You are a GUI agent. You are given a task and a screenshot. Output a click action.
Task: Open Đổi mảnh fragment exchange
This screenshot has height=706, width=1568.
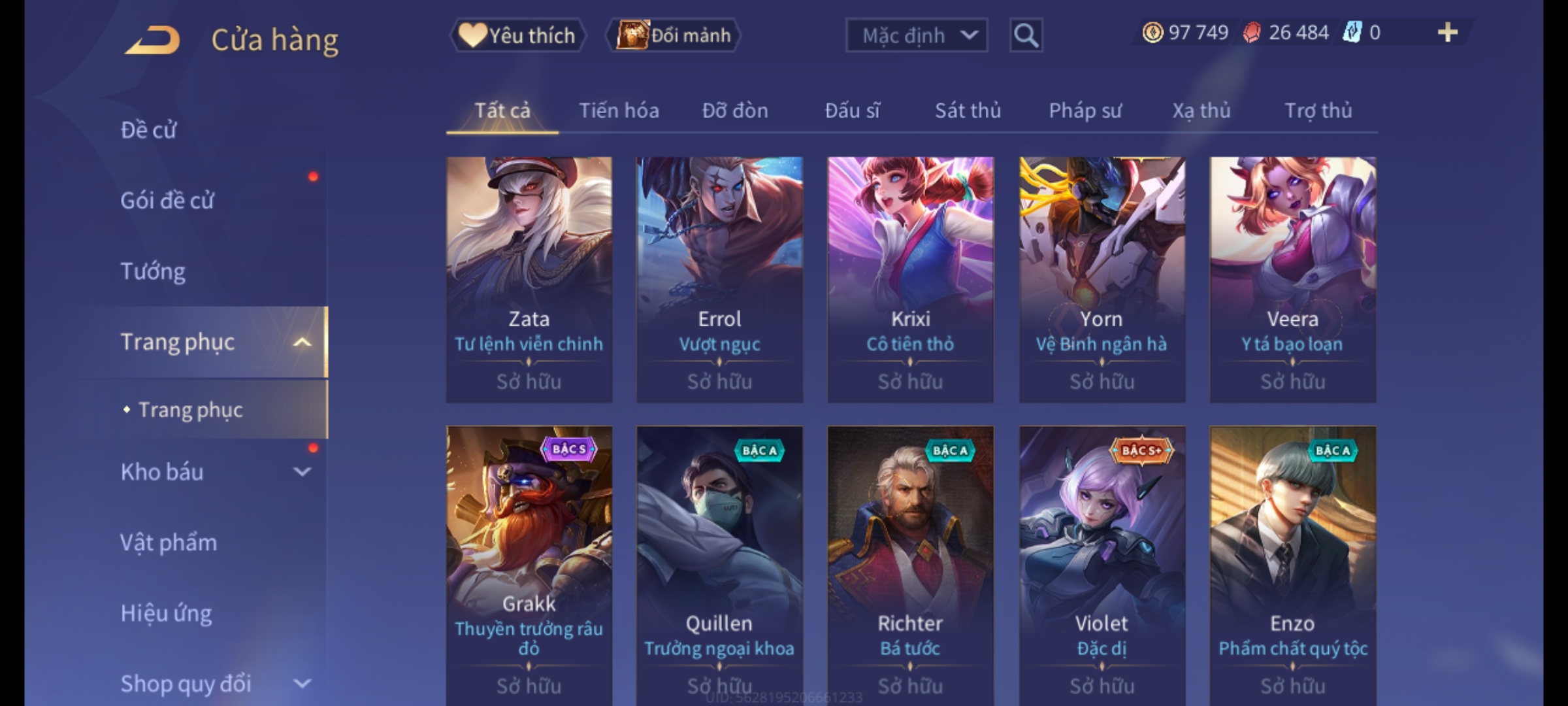(x=674, y=35)
